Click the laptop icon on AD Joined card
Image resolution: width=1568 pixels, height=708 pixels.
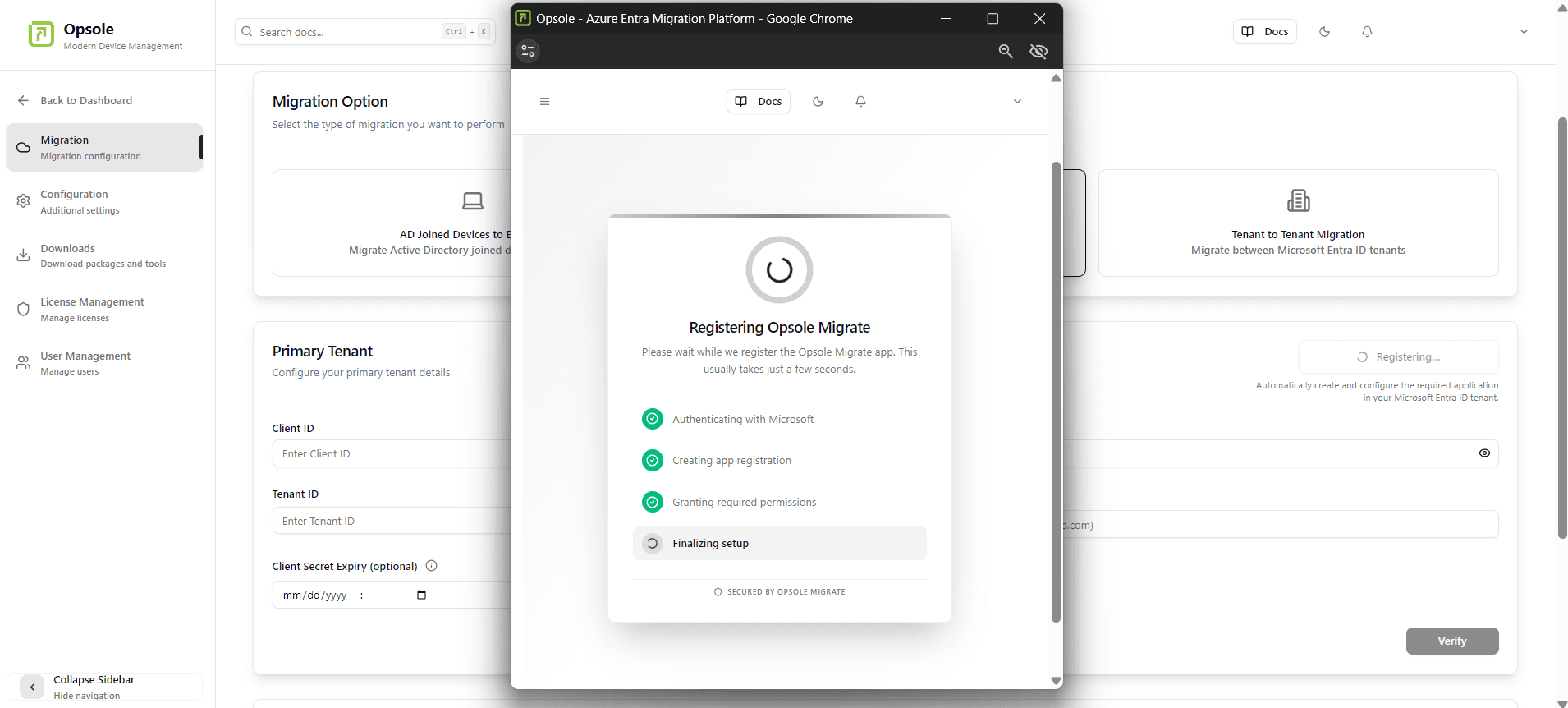coord(473,200)
